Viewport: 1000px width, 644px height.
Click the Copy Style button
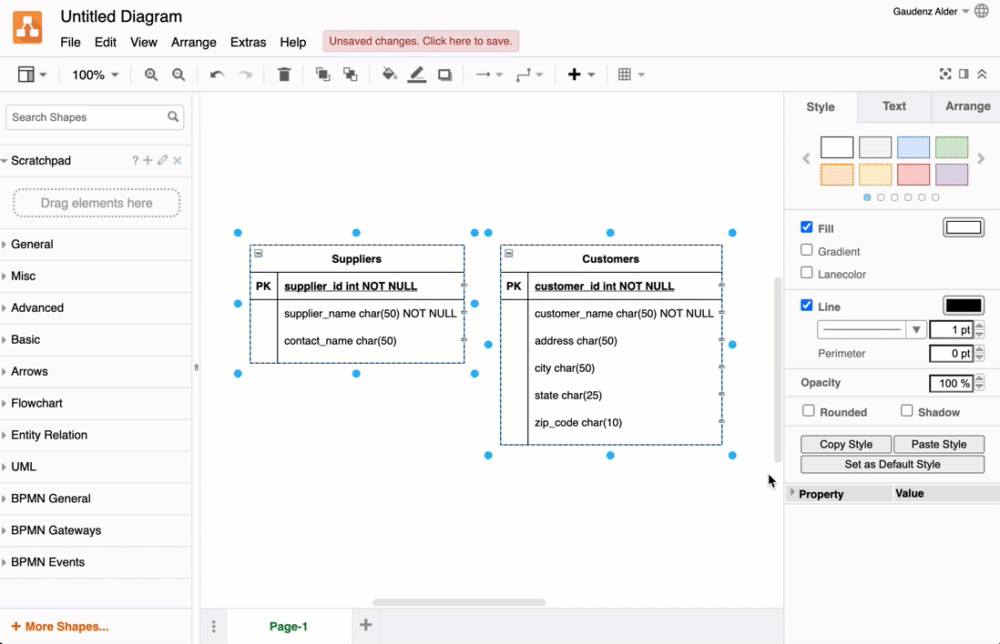846,444
